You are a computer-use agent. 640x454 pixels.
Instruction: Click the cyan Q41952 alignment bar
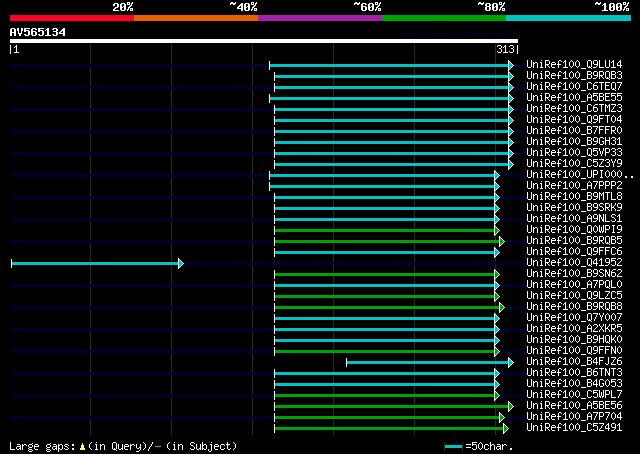95,263
